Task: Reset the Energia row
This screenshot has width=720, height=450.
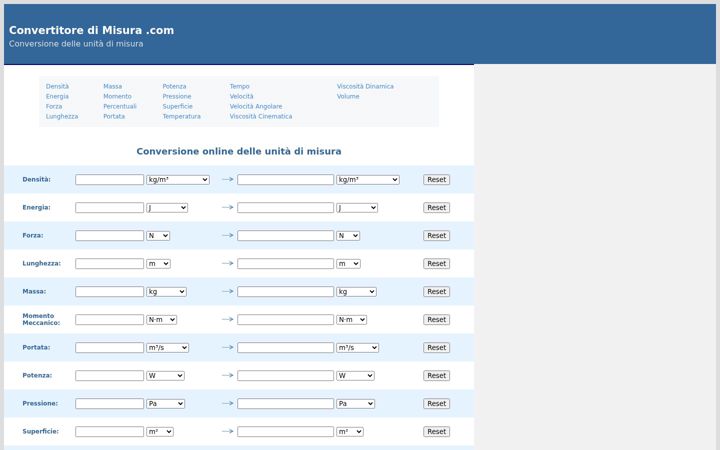Action: [436, 208]
